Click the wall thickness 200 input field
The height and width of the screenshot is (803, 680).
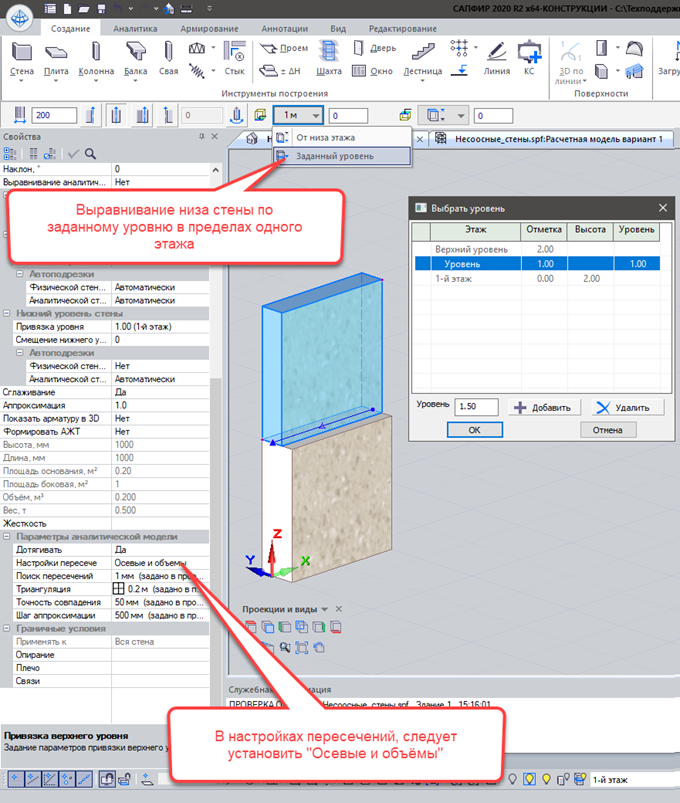point(54,115)
